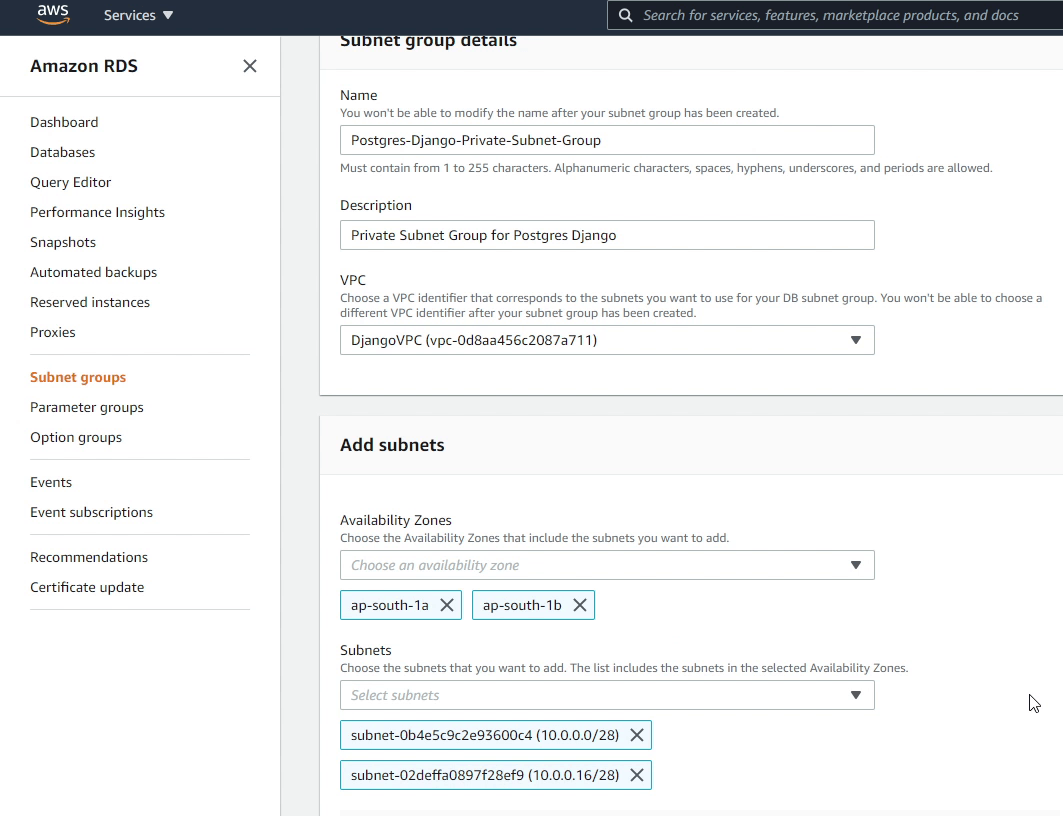Remove subnet 10.0.0.16/28 from selection
The image size is (1063, 816).
(x=636, y=775)
